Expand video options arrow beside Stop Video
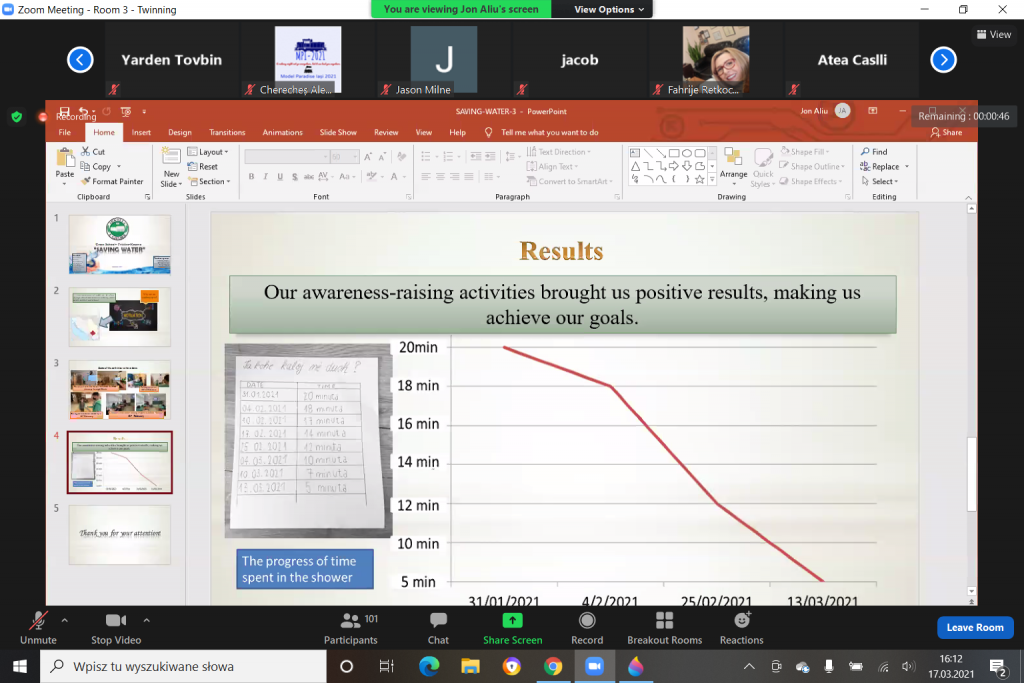The width and height of the screenshot is (1024, 683). point(146,620)
